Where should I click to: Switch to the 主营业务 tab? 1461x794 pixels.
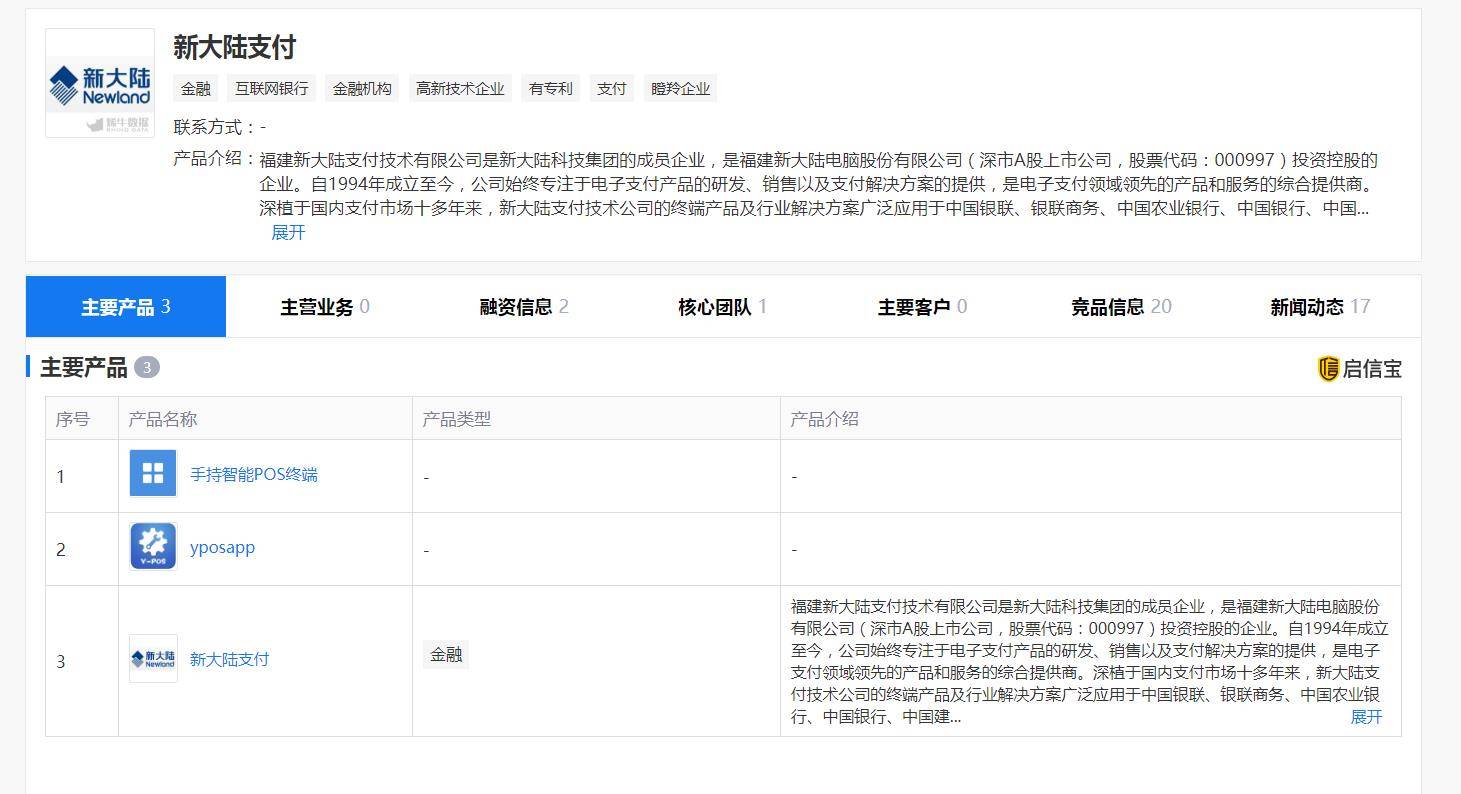(325, 307)
